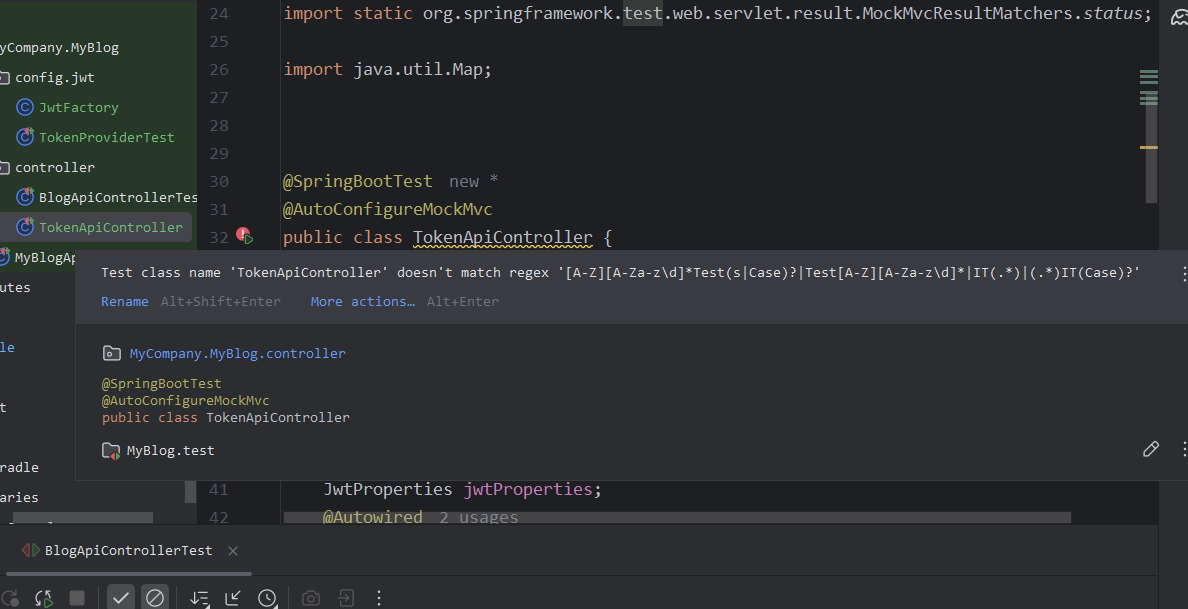Click the status import on line 24
1188x609 pixels.
click(1111, 13)
